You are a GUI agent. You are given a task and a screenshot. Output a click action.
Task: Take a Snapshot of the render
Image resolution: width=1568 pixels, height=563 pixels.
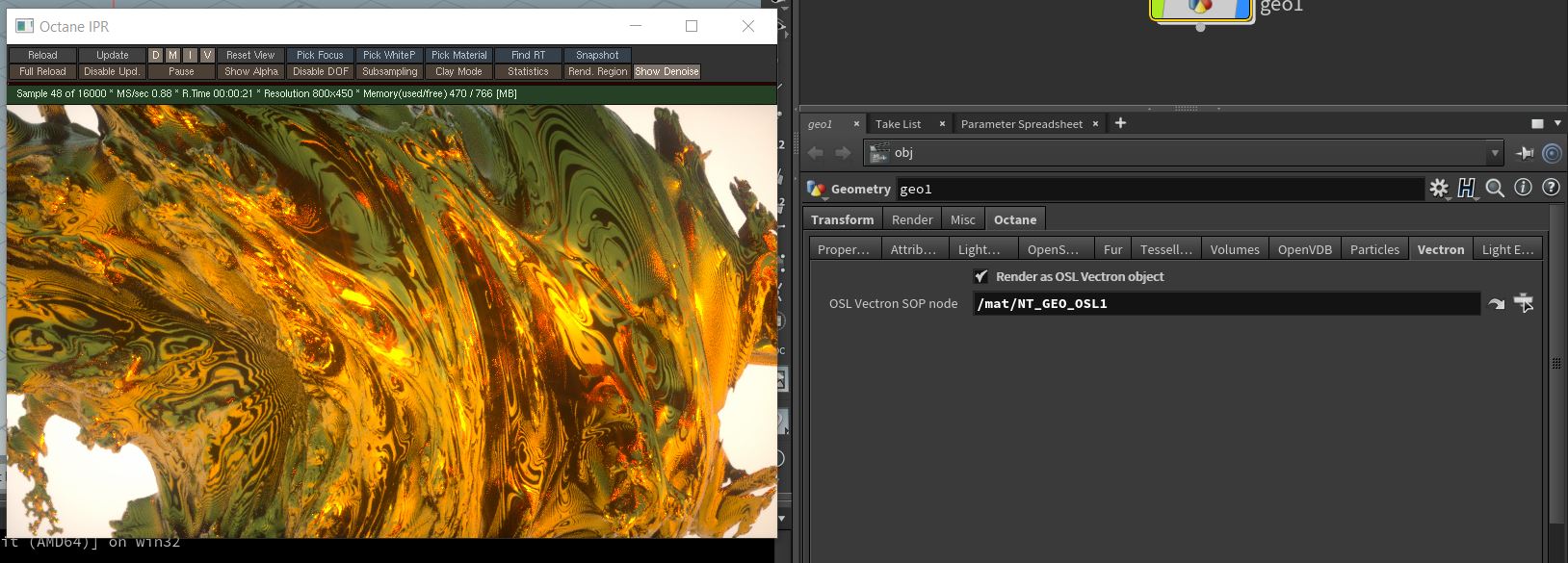pyautogui.click(x=597, y=55)
